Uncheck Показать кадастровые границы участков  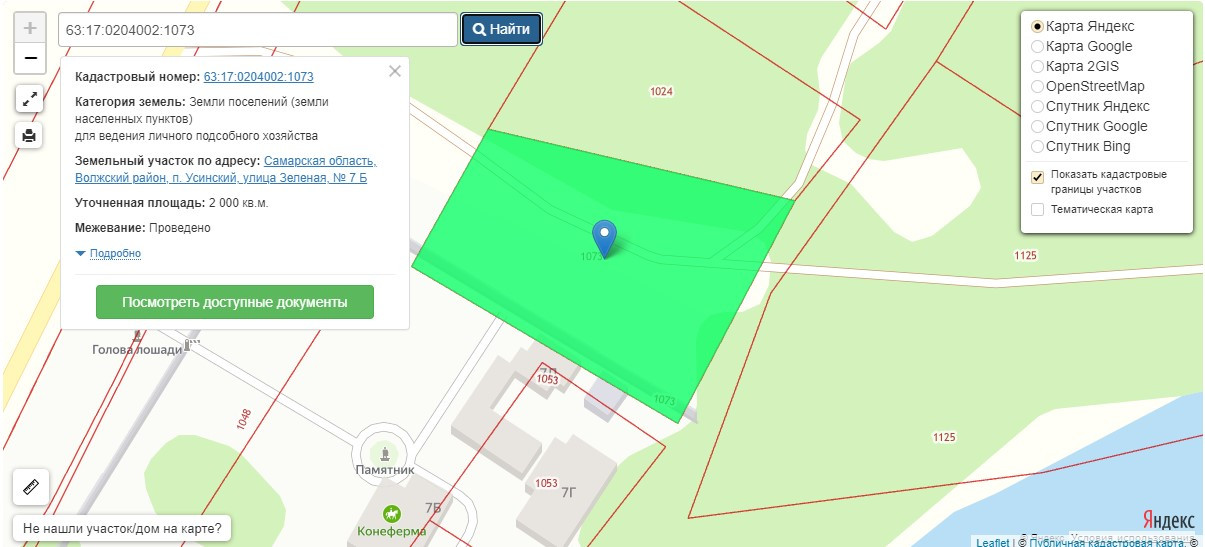pyautogui.click(x=1038, y=177)
